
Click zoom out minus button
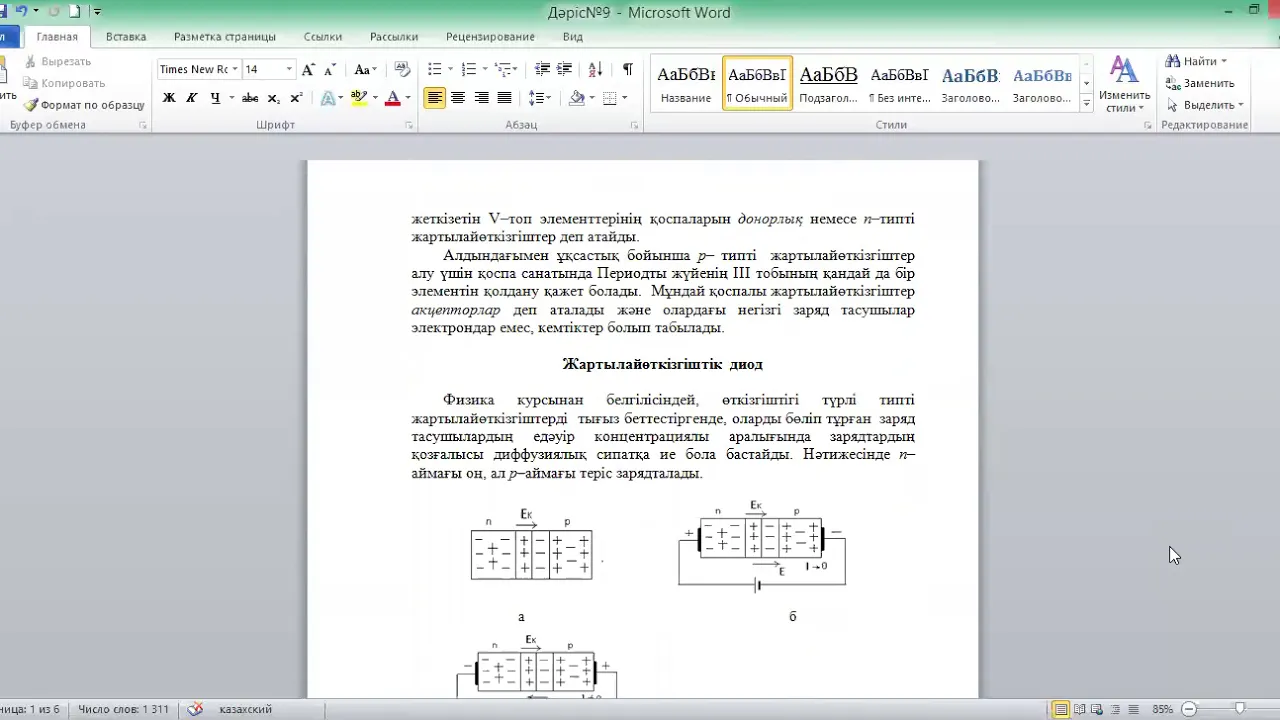pyautogui.click(x=1189, y=709)
